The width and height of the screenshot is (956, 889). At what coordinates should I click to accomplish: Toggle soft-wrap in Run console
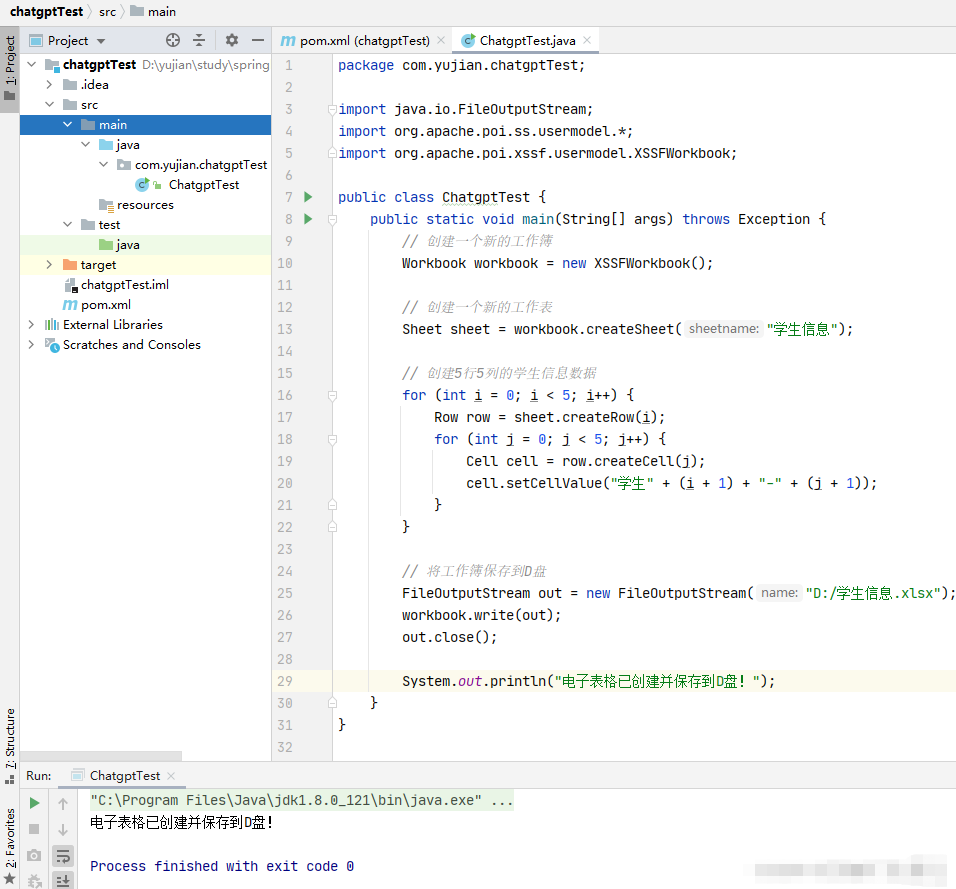click(x=63, y=856)
